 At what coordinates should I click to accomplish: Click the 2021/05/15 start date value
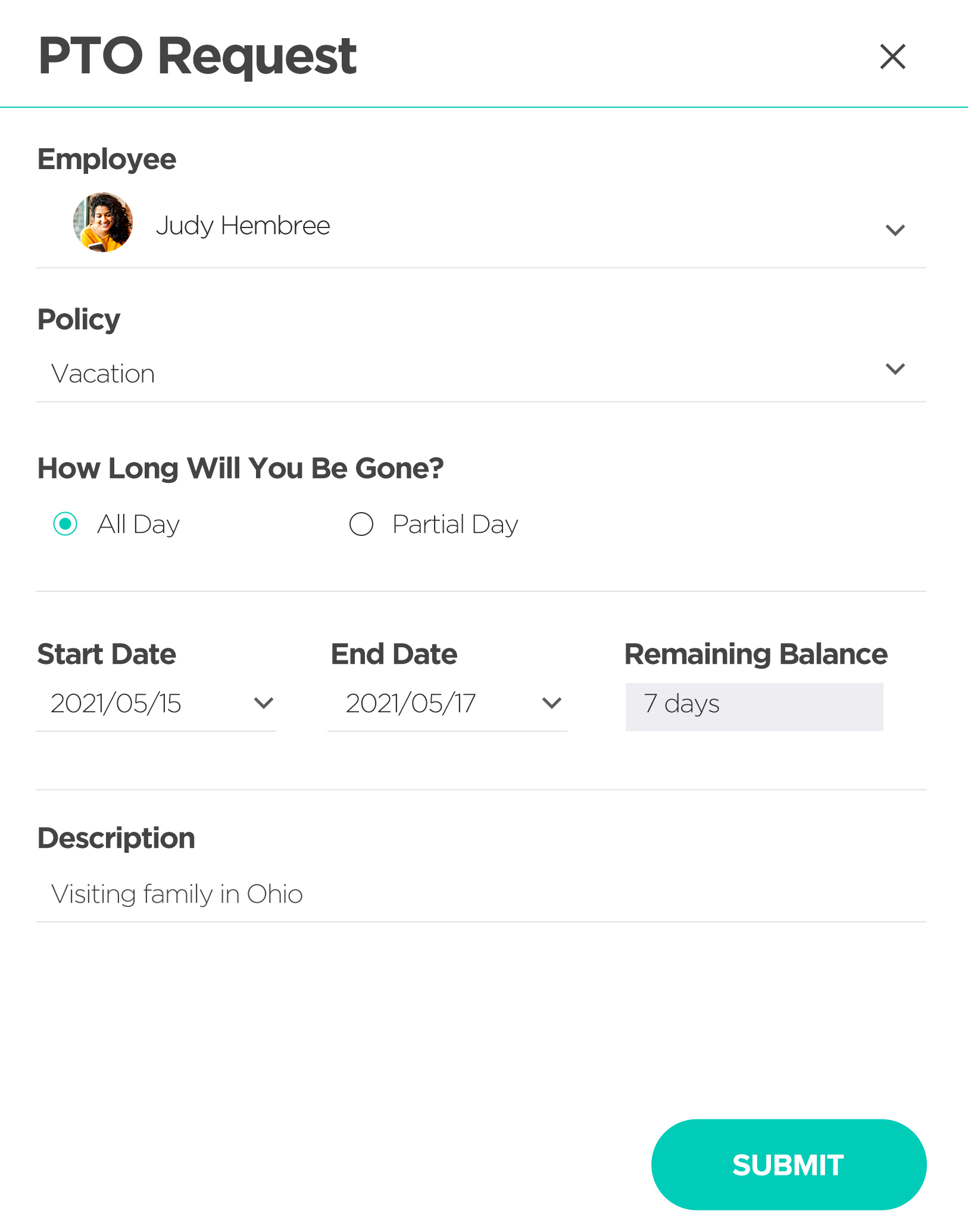[x=115, y=703]
